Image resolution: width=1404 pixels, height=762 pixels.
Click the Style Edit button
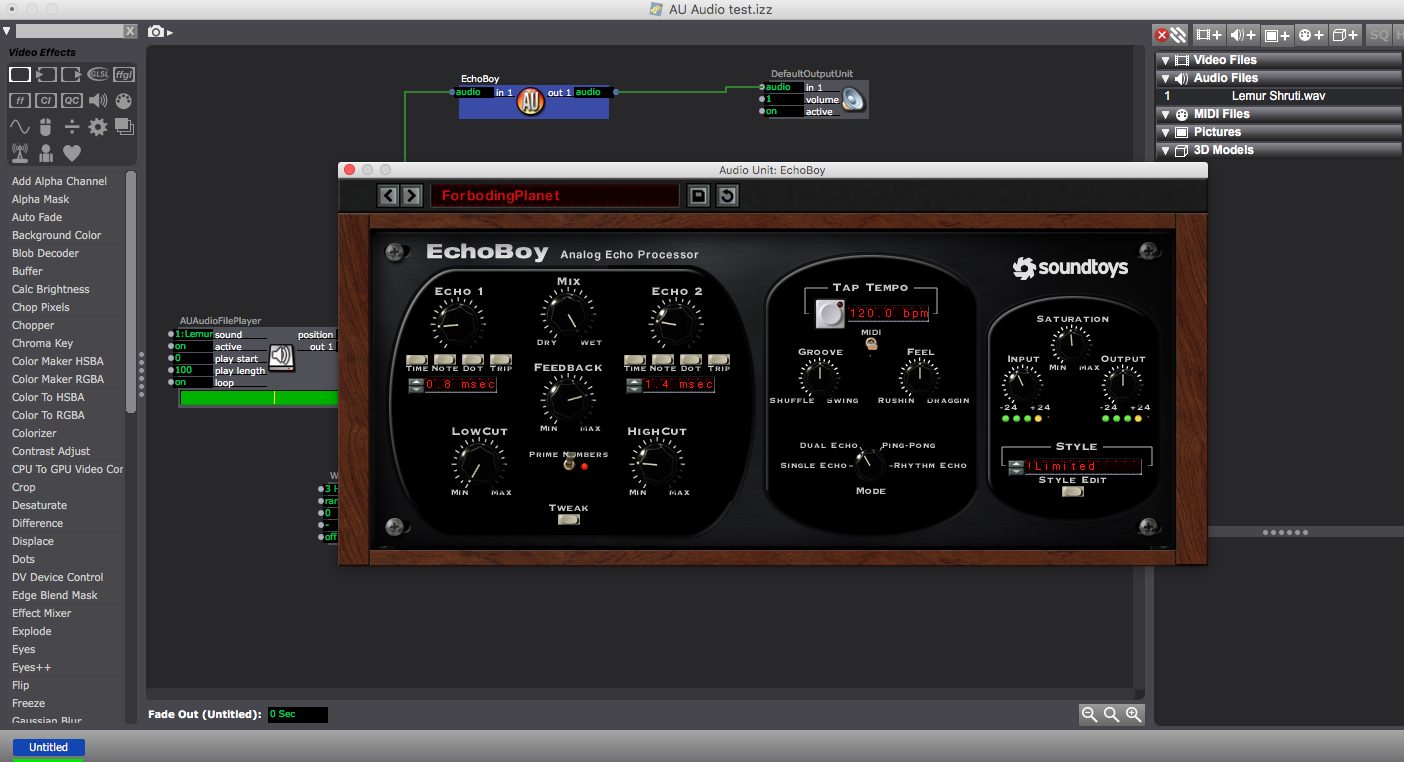click(x=1072, y=492)
